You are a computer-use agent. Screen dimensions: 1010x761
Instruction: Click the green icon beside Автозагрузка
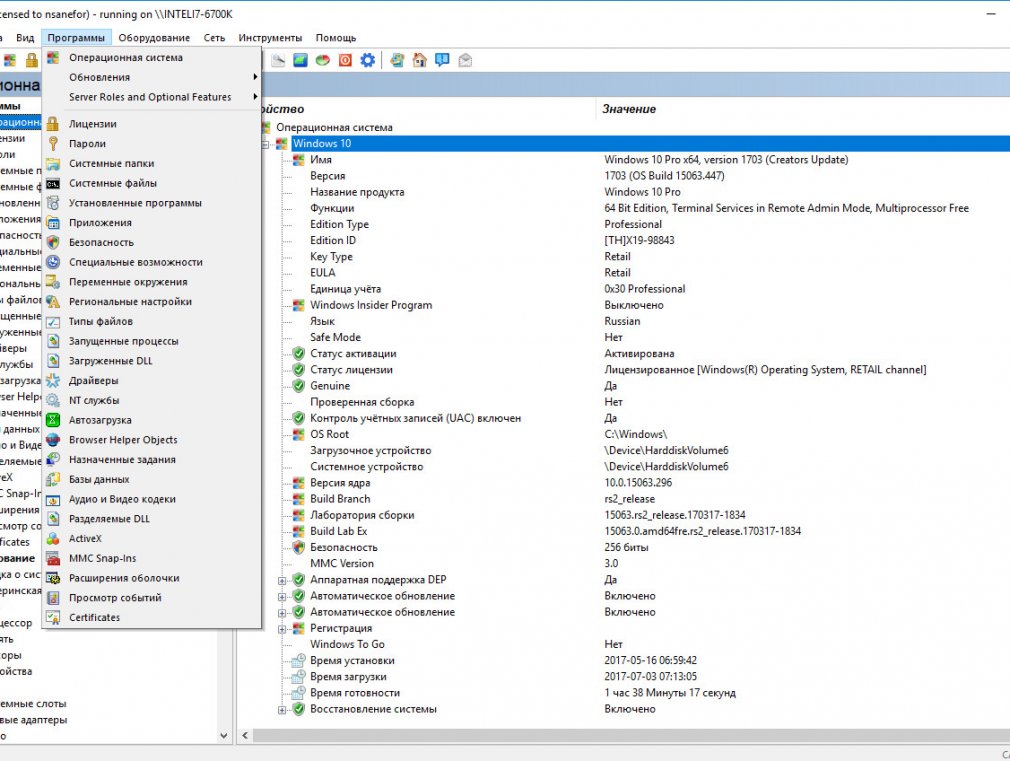[53, 420]
